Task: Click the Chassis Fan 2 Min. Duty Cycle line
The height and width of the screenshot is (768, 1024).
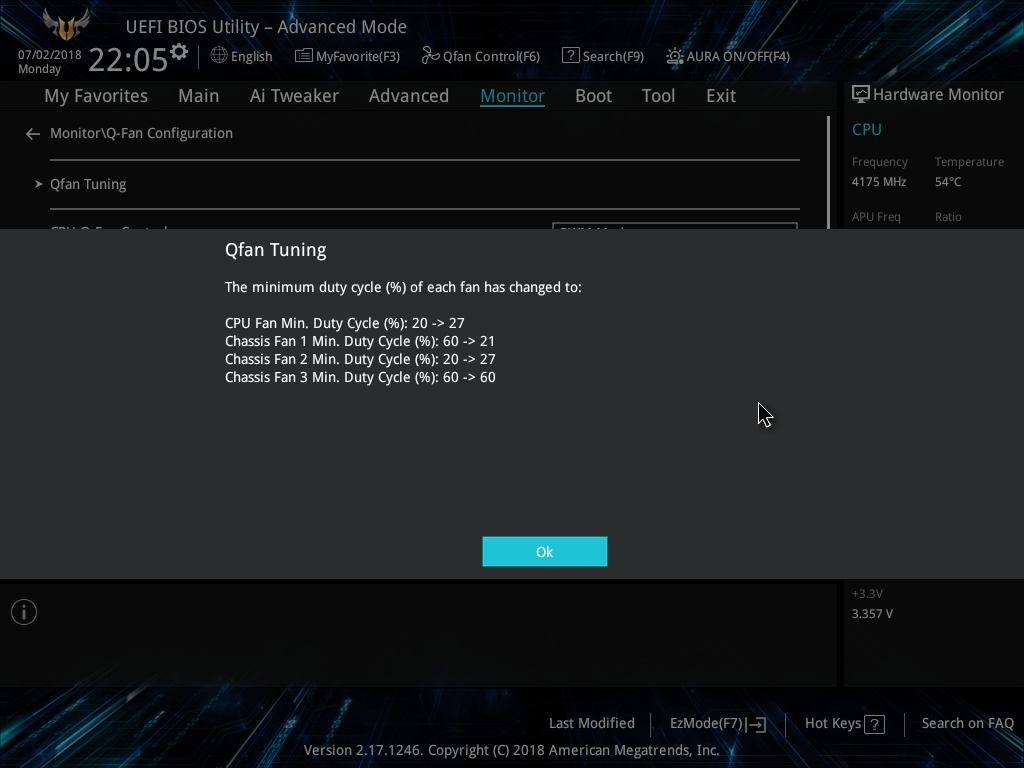Action: click(x=360, y=359)
